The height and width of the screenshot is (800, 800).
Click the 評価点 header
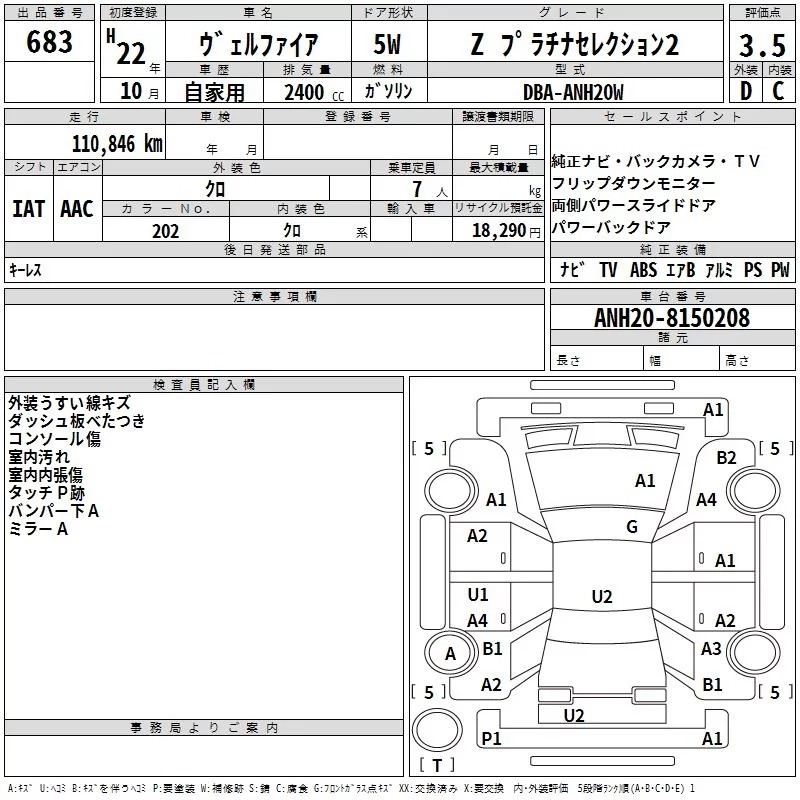(x=762, y=13)
